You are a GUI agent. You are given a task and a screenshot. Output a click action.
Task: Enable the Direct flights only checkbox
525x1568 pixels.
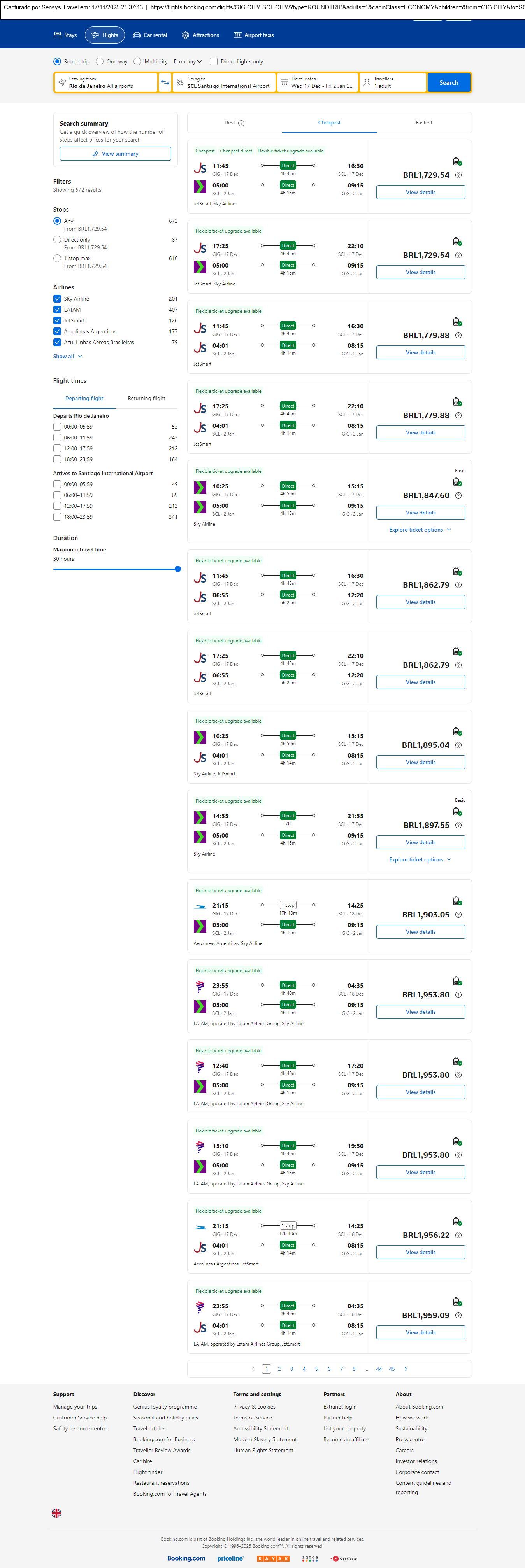click(214, 61)
